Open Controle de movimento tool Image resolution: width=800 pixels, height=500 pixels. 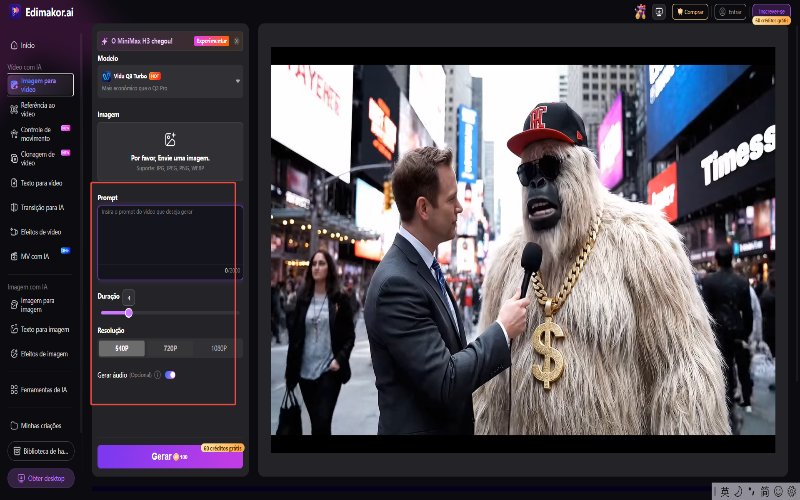coord(41,134)
